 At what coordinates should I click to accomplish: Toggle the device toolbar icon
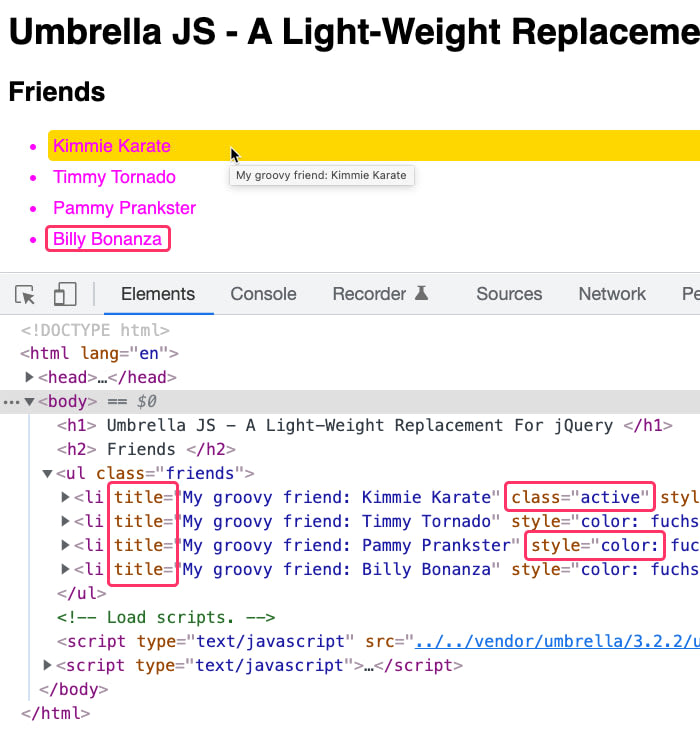pyautogui.click(x=65, y=294)
